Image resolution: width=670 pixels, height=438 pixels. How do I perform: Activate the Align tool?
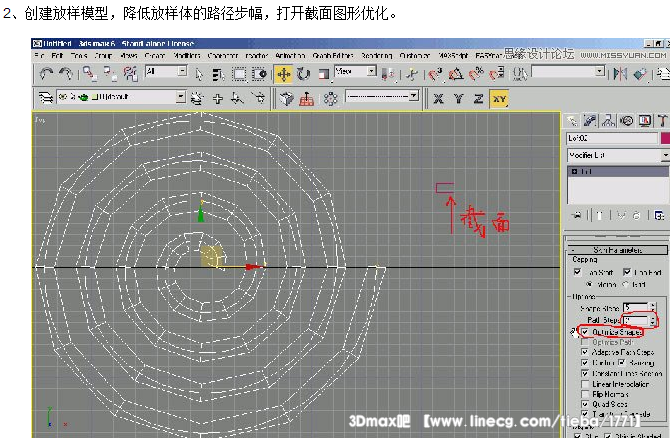tap(640, 74)
